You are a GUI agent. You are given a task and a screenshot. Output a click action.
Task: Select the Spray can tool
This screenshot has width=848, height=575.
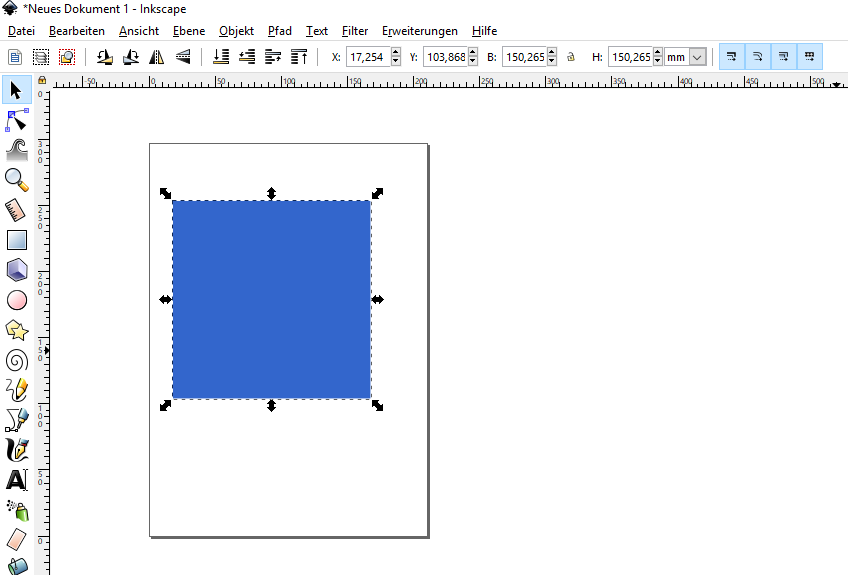(x=17, y=510)
